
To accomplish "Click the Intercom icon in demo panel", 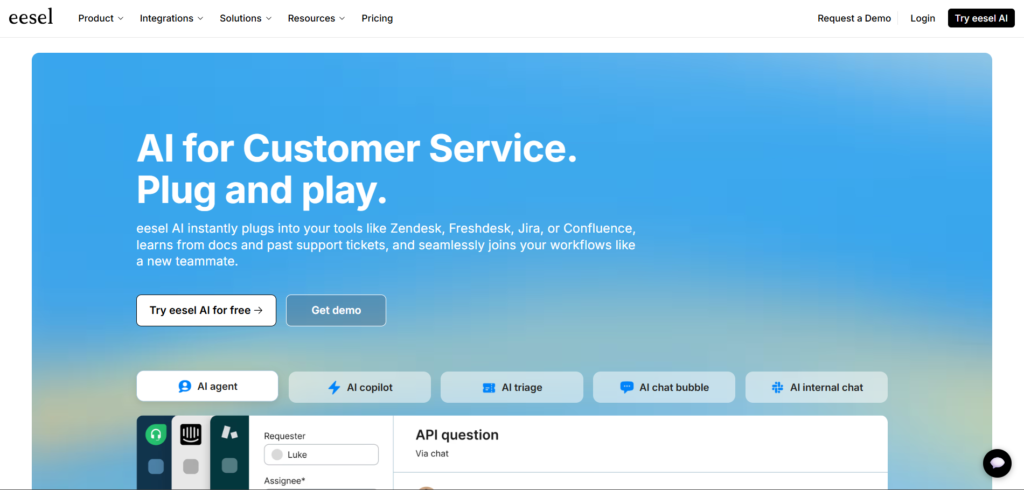I will point(191,434).
